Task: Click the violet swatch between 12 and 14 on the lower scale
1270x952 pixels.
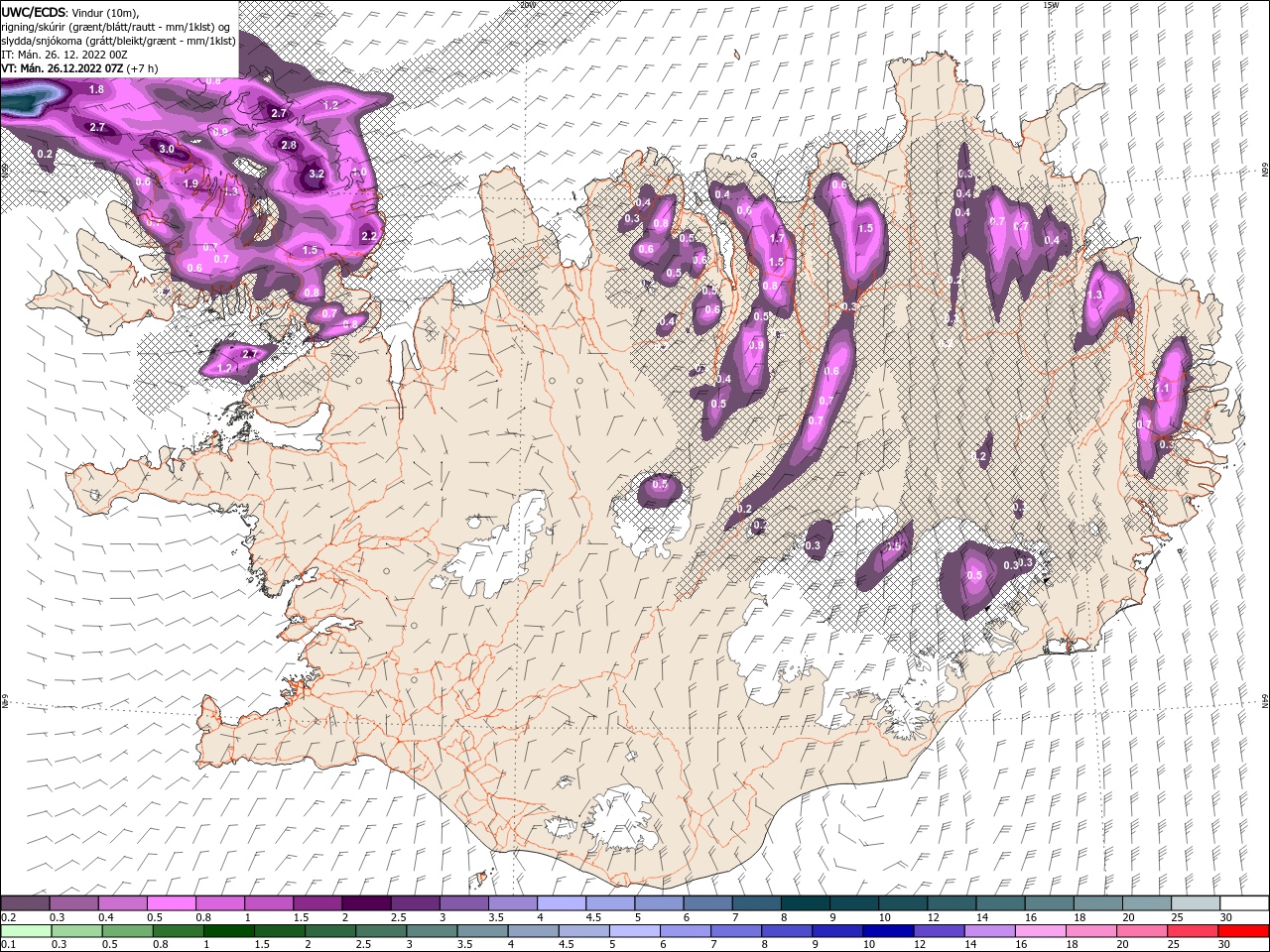Action: click(x=939, y=931)
